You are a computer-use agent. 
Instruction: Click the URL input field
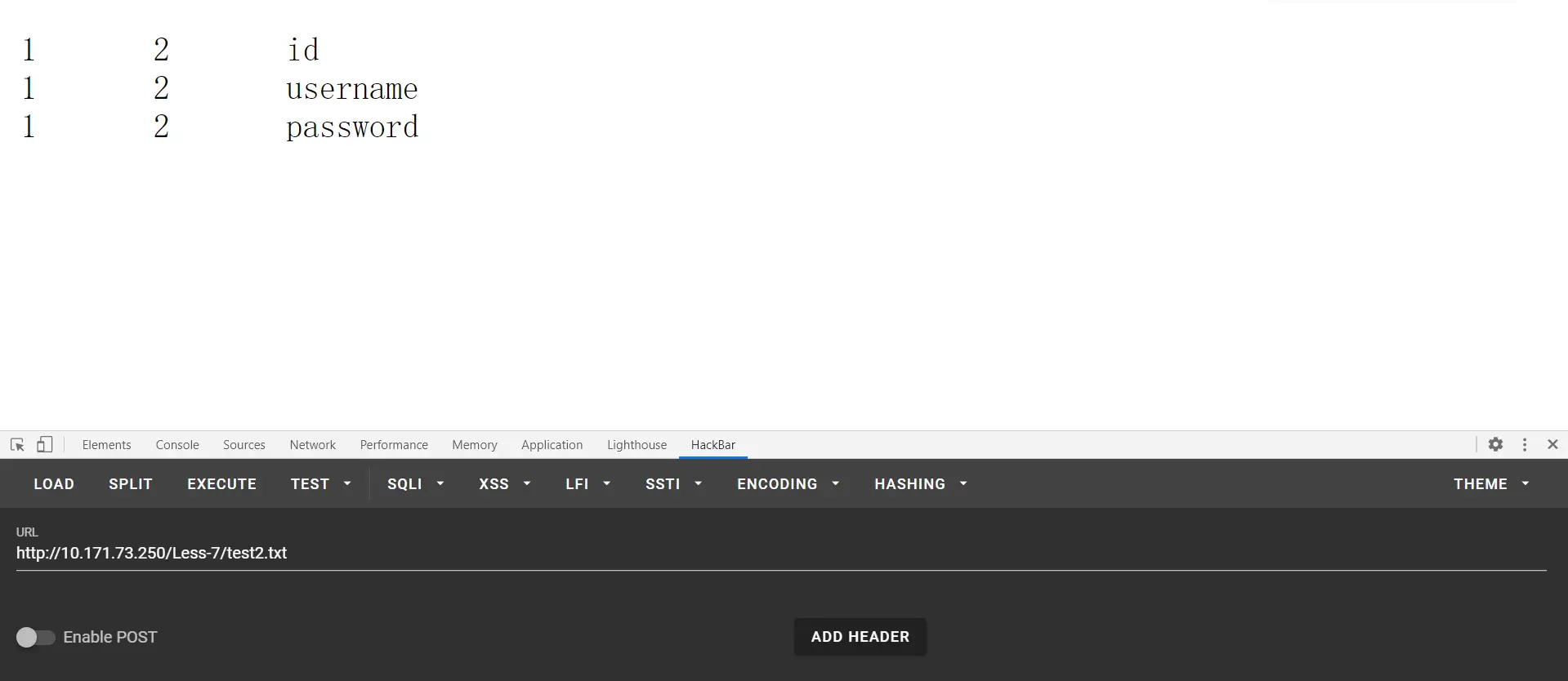click(x=780, y=553)
